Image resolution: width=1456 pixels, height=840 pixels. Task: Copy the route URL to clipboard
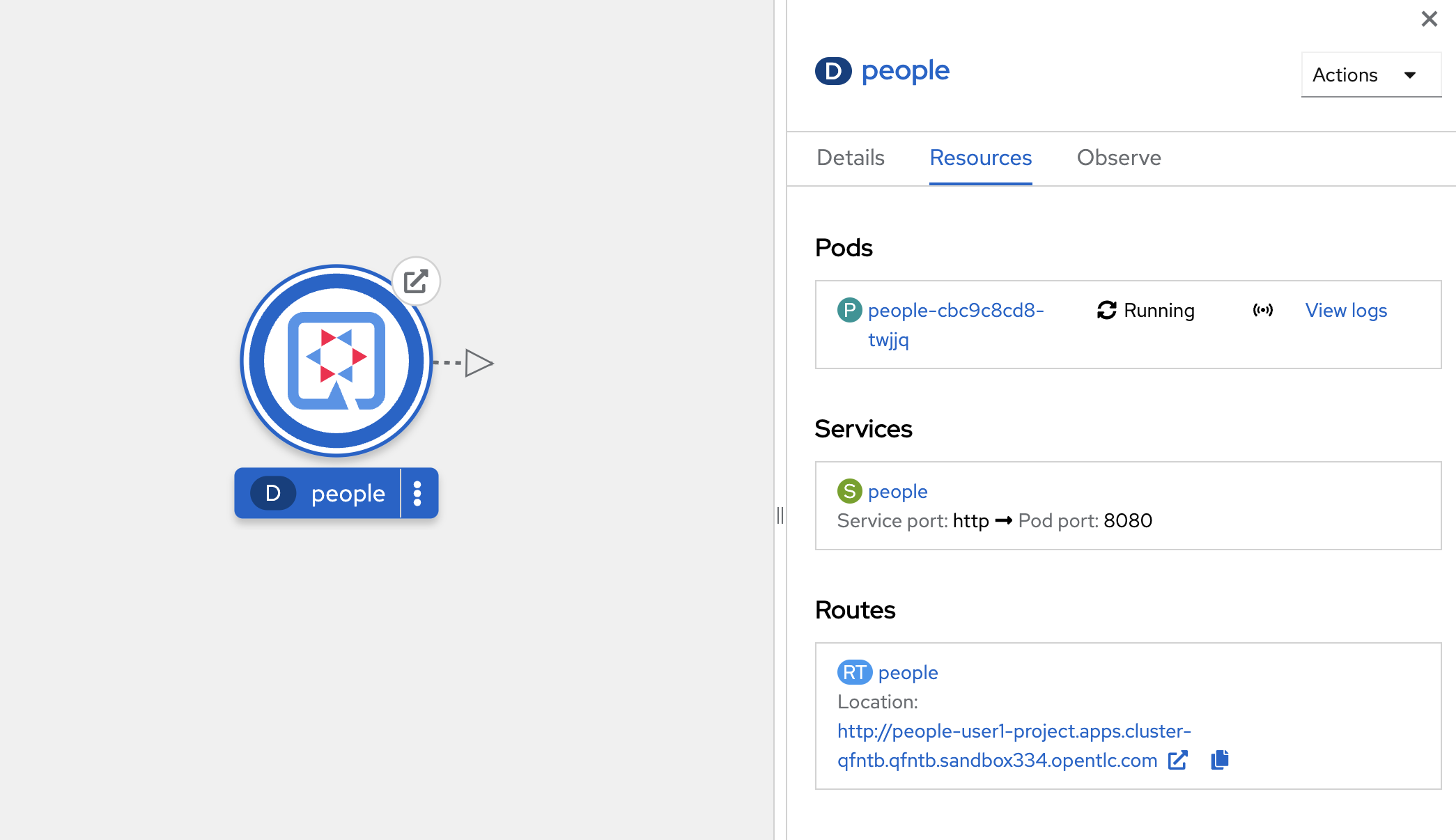(x=1220, y=760)
